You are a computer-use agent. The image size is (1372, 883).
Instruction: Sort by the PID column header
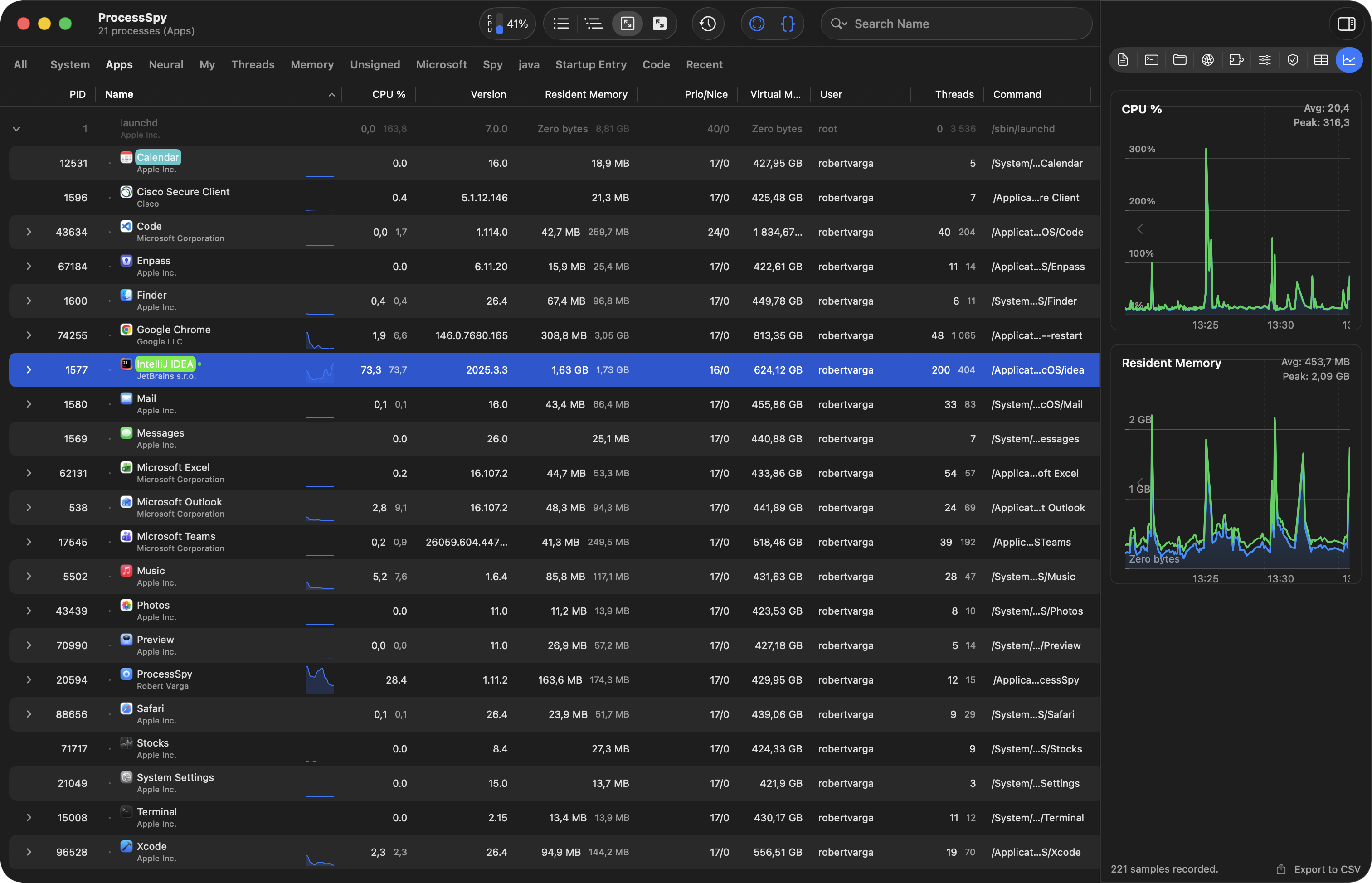point(78,94)
